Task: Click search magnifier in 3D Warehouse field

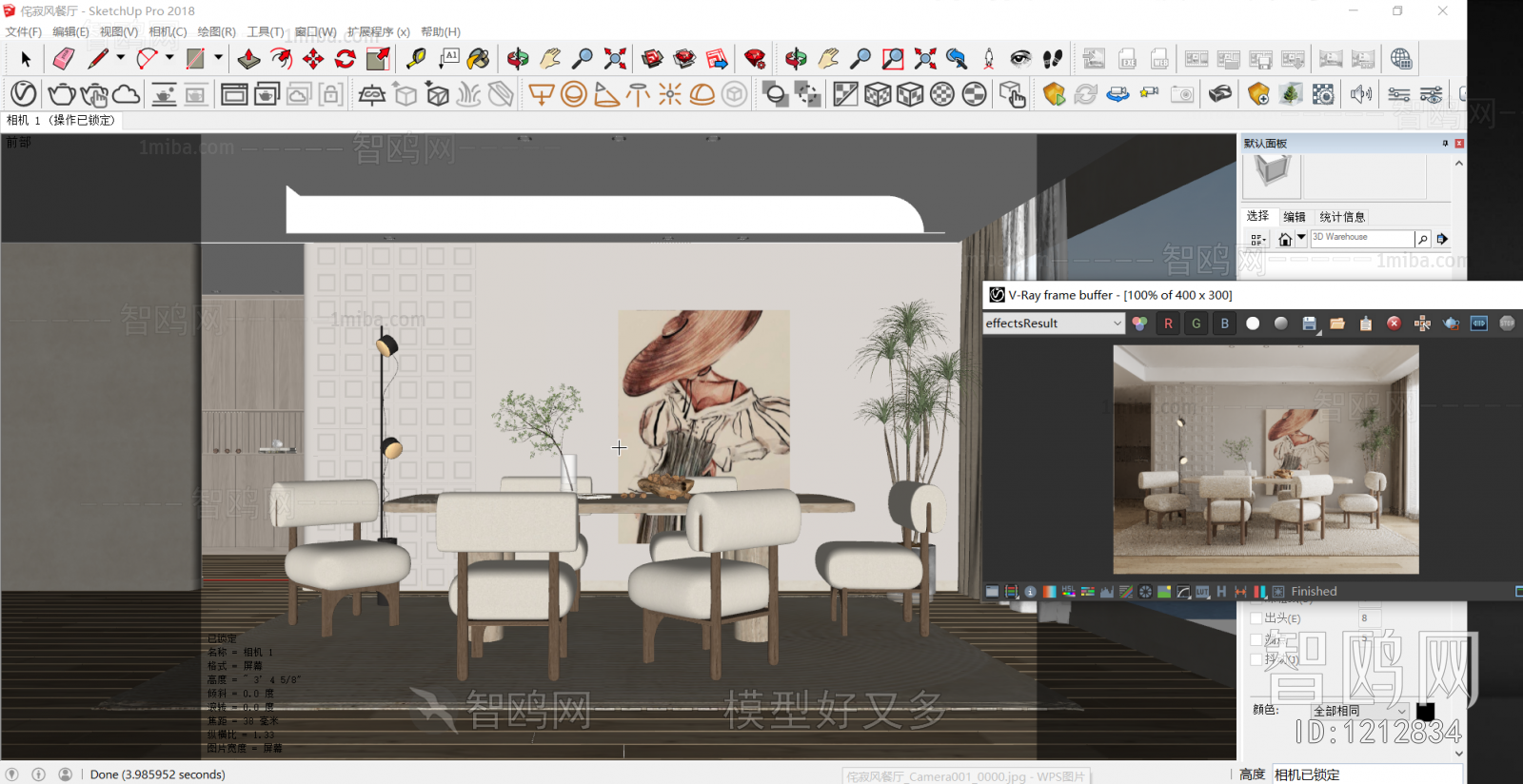Action: (1422, 239)
